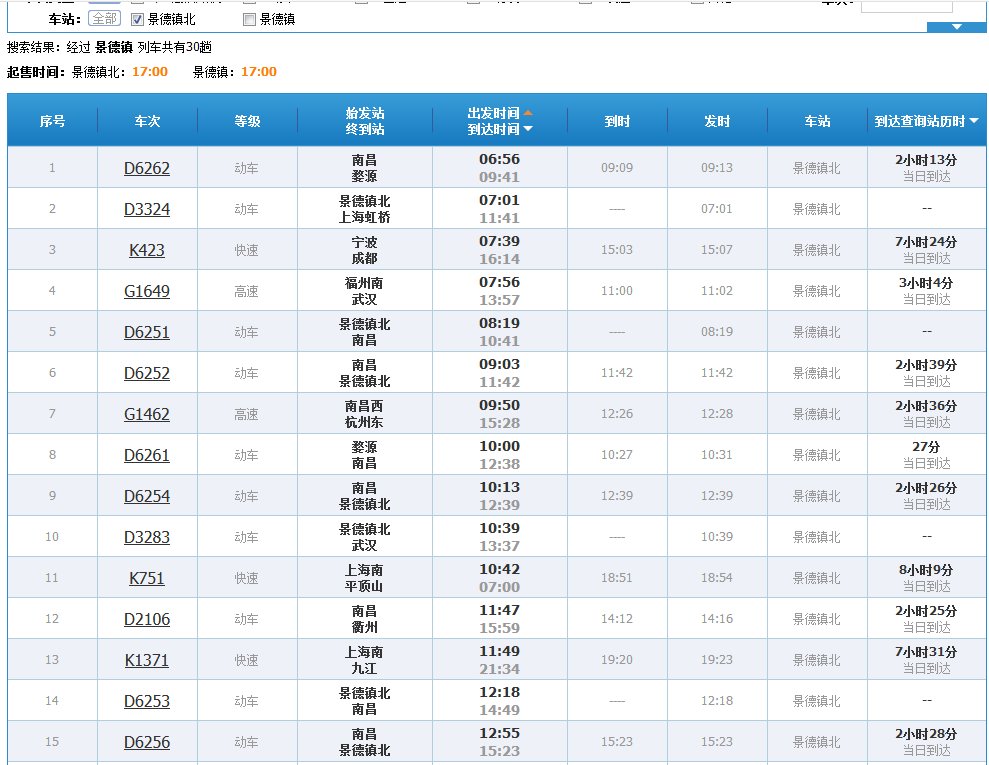Viewport: 989px width, 765px height.
Task: Click the D2106 train number link
Action: 147,619
